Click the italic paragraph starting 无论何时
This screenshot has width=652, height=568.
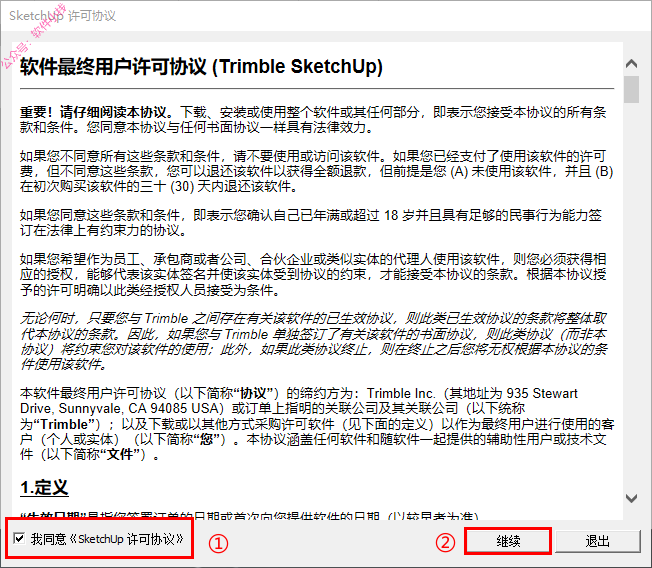[314, 341]
